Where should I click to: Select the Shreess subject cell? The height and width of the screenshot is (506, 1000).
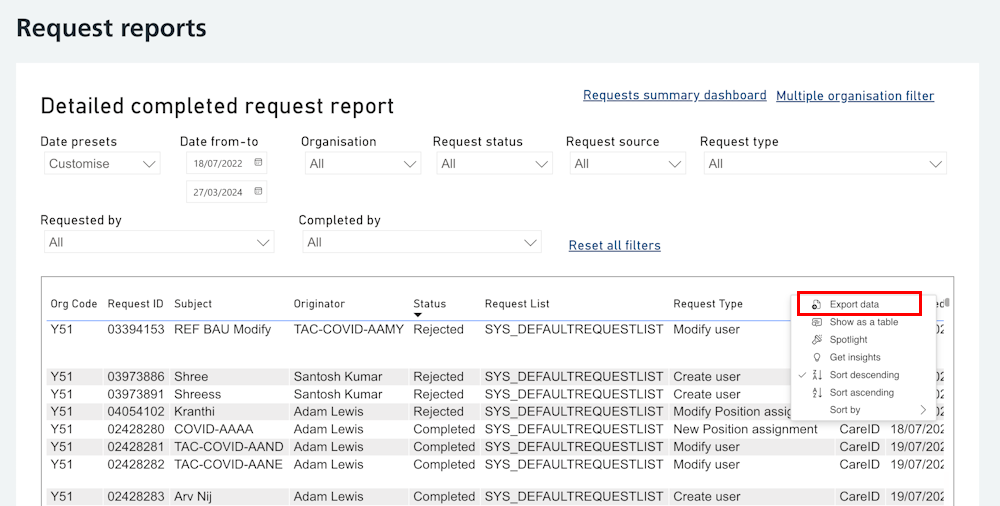198,394
